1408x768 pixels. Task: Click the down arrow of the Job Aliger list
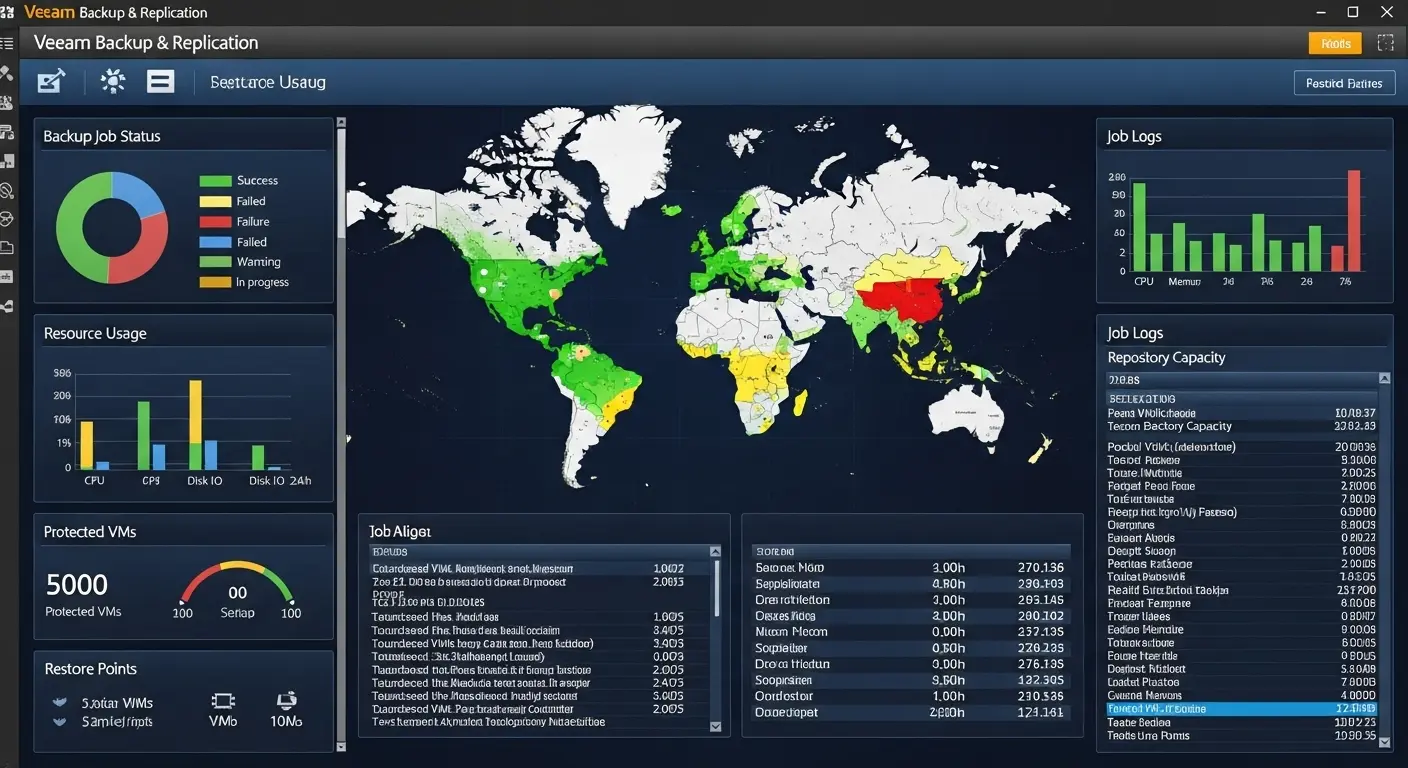715,727
